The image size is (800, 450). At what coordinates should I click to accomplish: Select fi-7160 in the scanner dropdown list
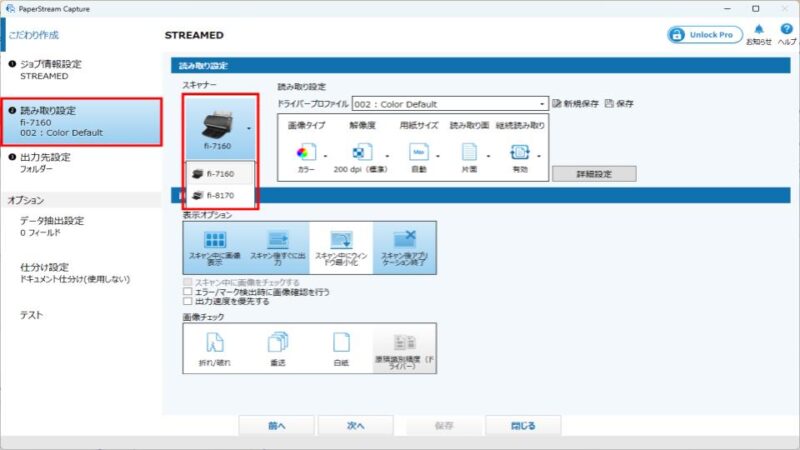220,173
